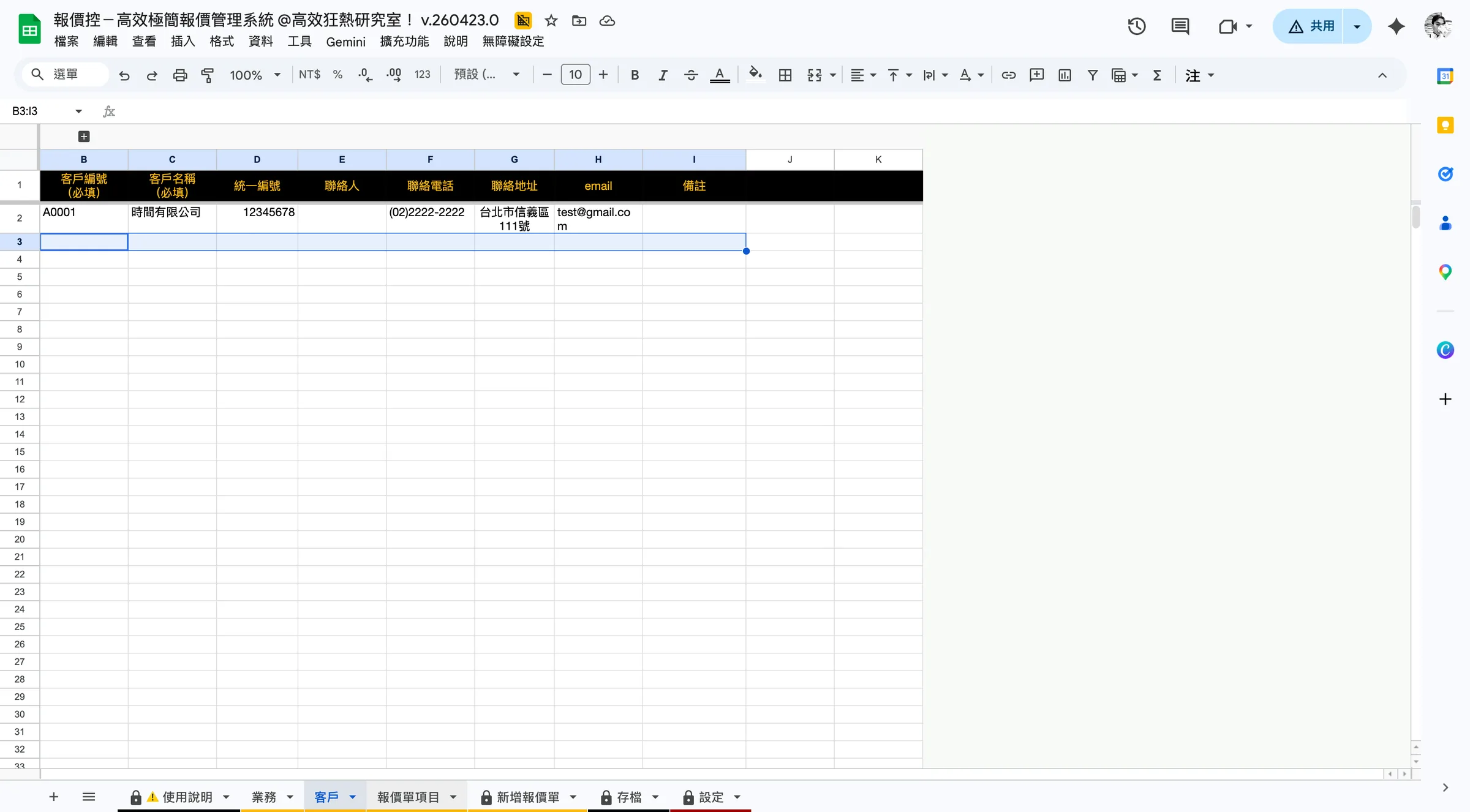Switch to the 報價單項目 sheet tab
This screenshot has width=1470, height=812.
[x=408, y=797]
